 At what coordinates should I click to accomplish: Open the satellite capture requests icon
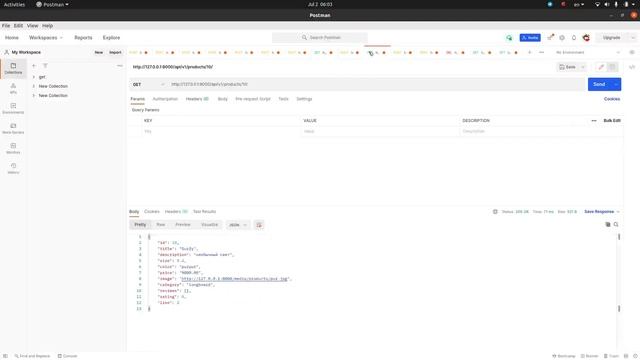550,38
